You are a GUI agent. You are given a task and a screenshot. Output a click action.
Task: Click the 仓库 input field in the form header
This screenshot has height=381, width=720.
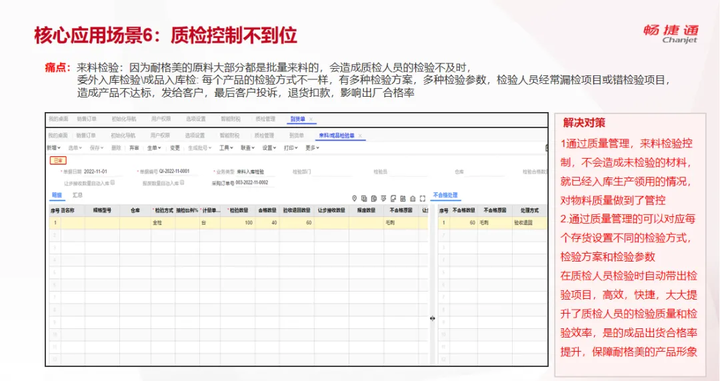484,172
